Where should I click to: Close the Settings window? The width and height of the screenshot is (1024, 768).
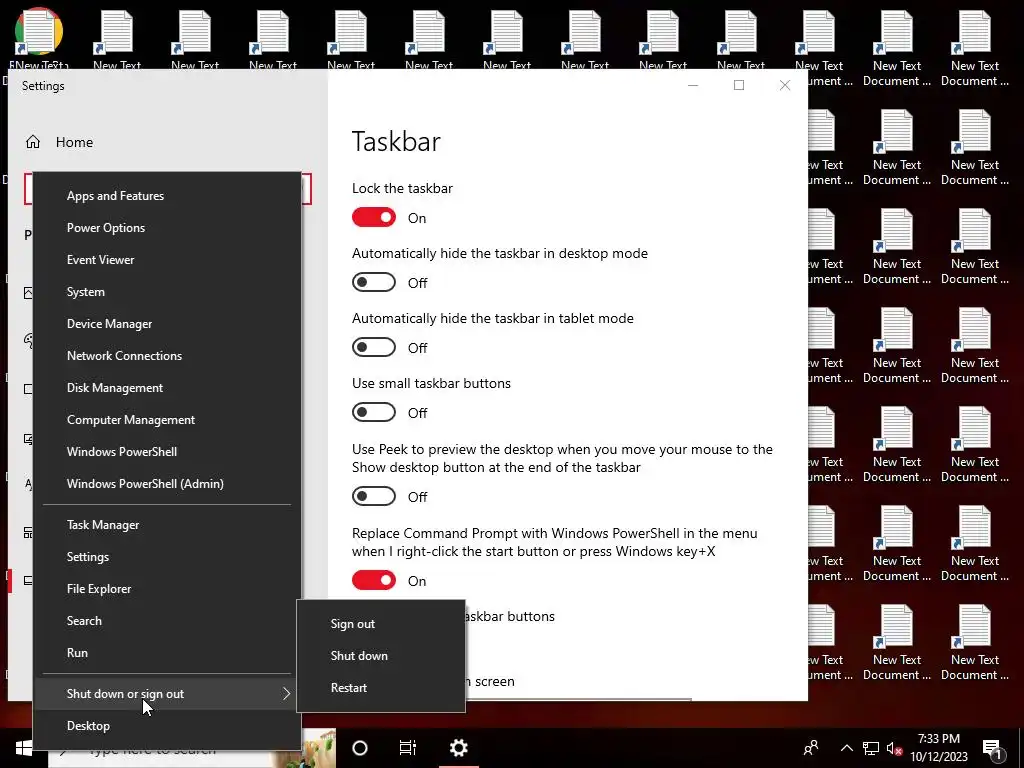pyautogui.click(x=785, y=85)
